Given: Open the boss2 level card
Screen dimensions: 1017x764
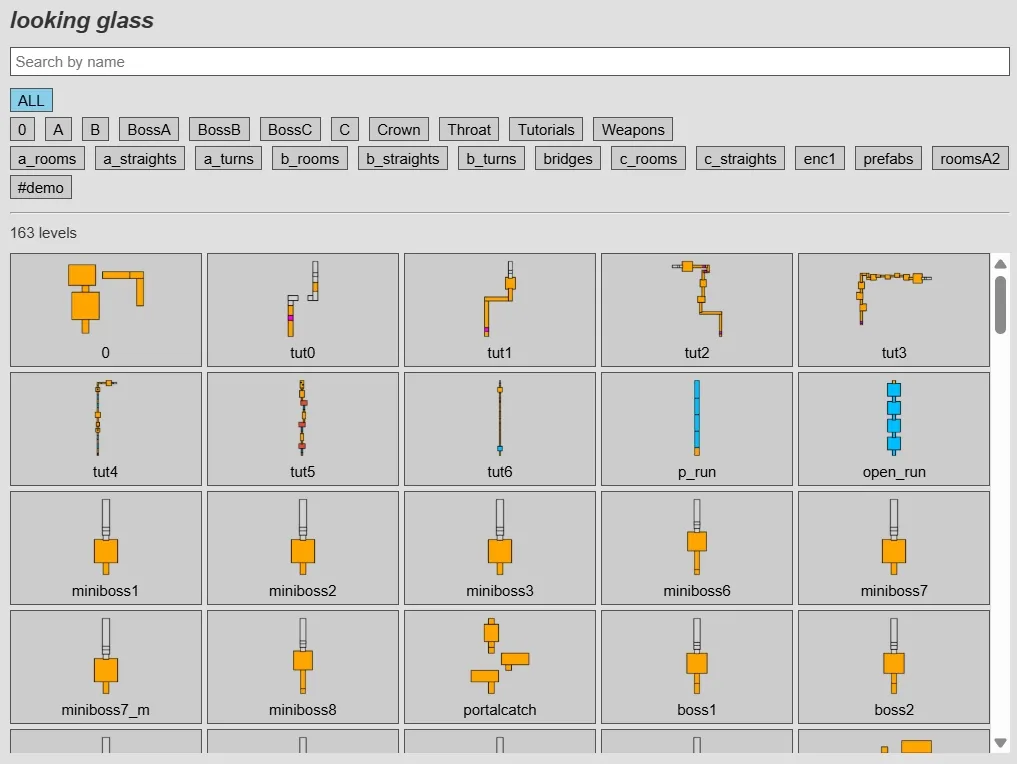Looking at the screenshot, I should [894, 667].
